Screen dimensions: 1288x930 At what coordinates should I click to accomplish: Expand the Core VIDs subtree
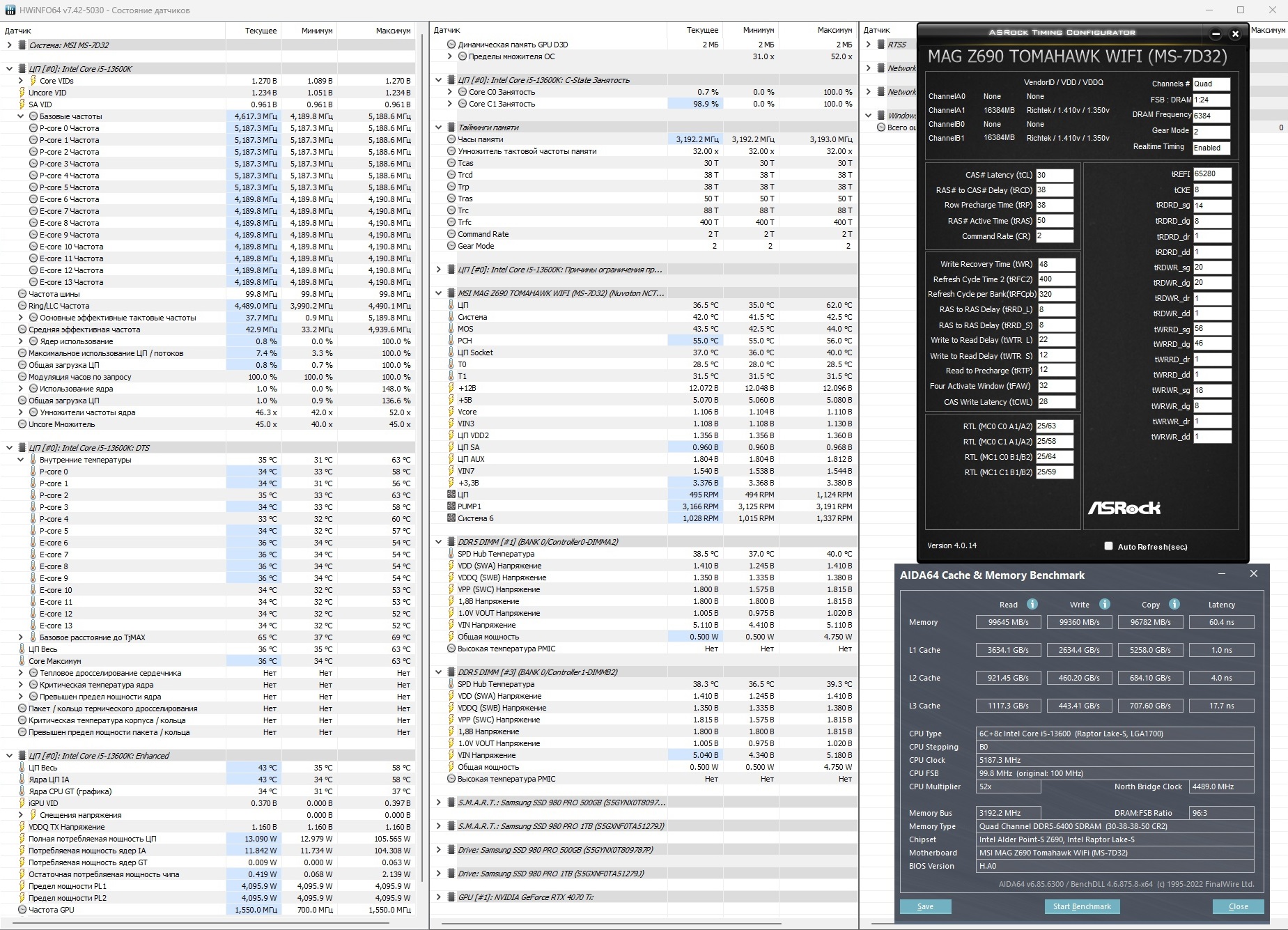20,81
